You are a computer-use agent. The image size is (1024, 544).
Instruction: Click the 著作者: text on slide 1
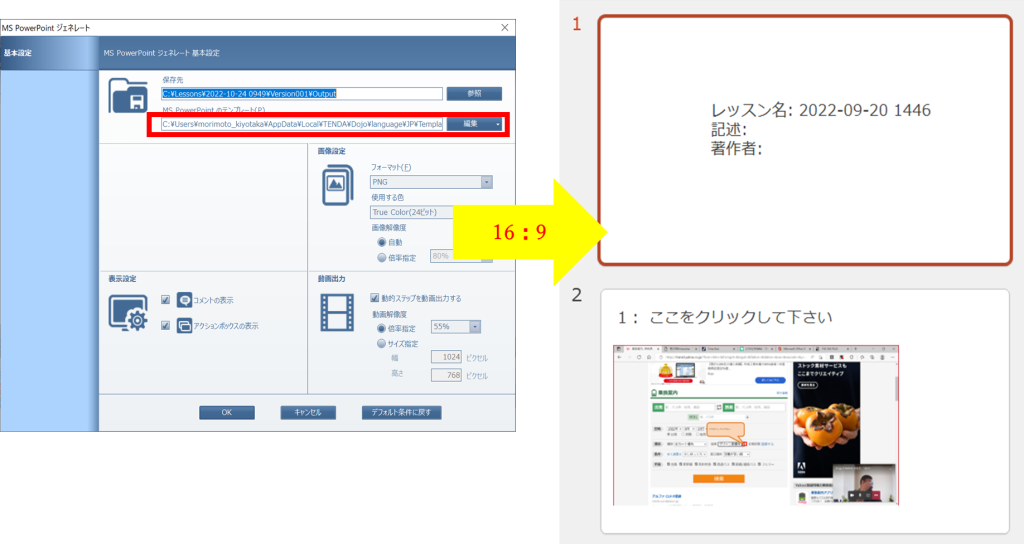pos(736,148)
